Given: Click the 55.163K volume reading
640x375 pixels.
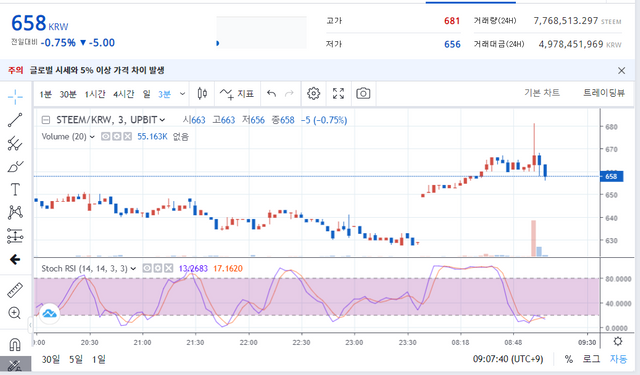Looking at the screenshot, I should (x=152, y=136).
